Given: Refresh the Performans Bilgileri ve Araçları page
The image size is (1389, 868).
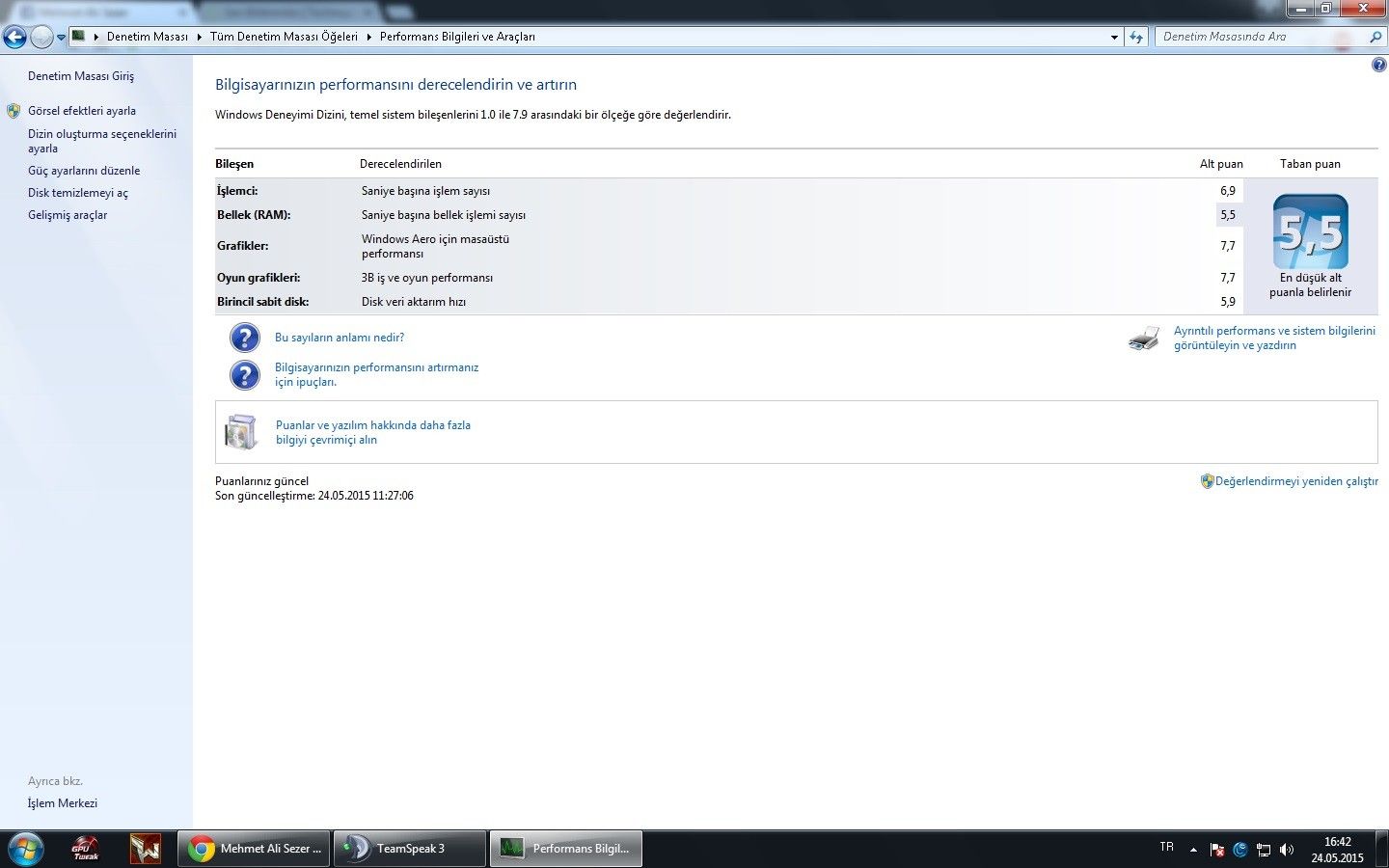Looking at the screenshot, I should click(x=1136, y=38).
